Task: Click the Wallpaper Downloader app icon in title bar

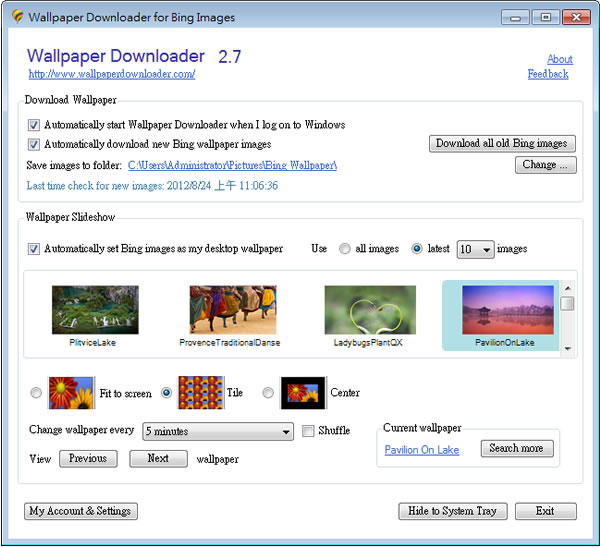Action: pos(18,17)
